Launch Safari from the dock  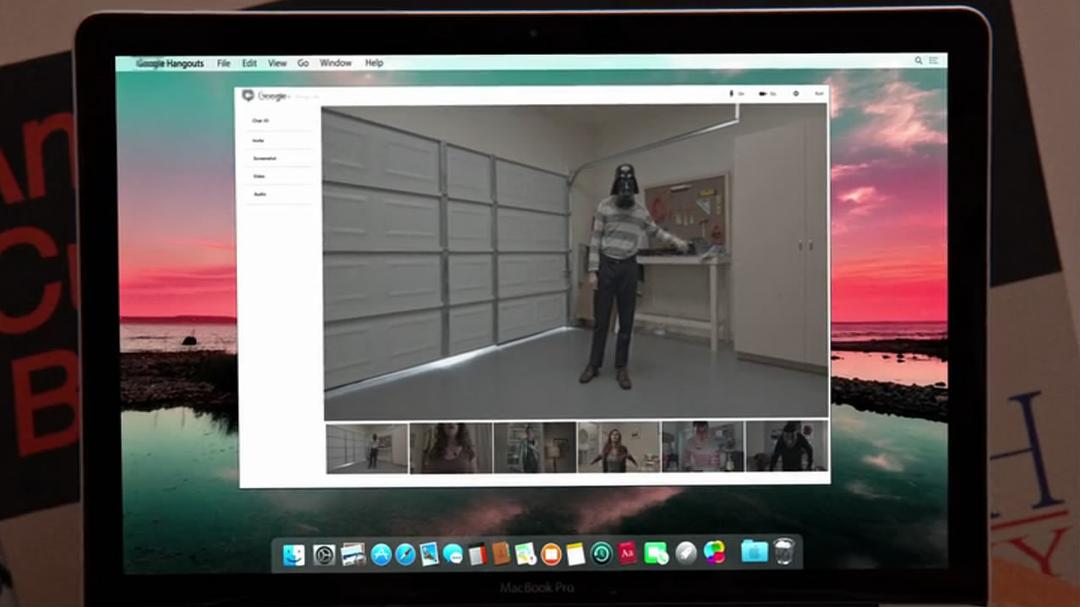click(405, 554)
